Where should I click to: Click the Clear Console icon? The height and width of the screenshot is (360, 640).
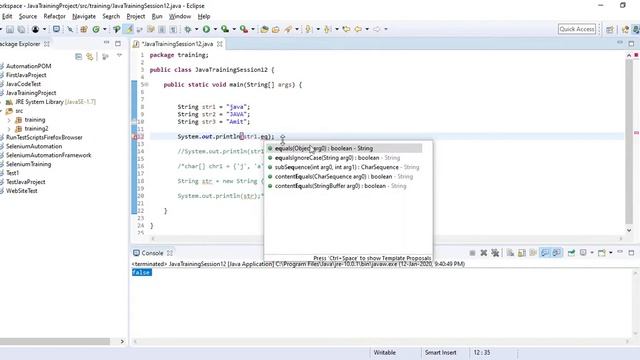pos(510,253)
